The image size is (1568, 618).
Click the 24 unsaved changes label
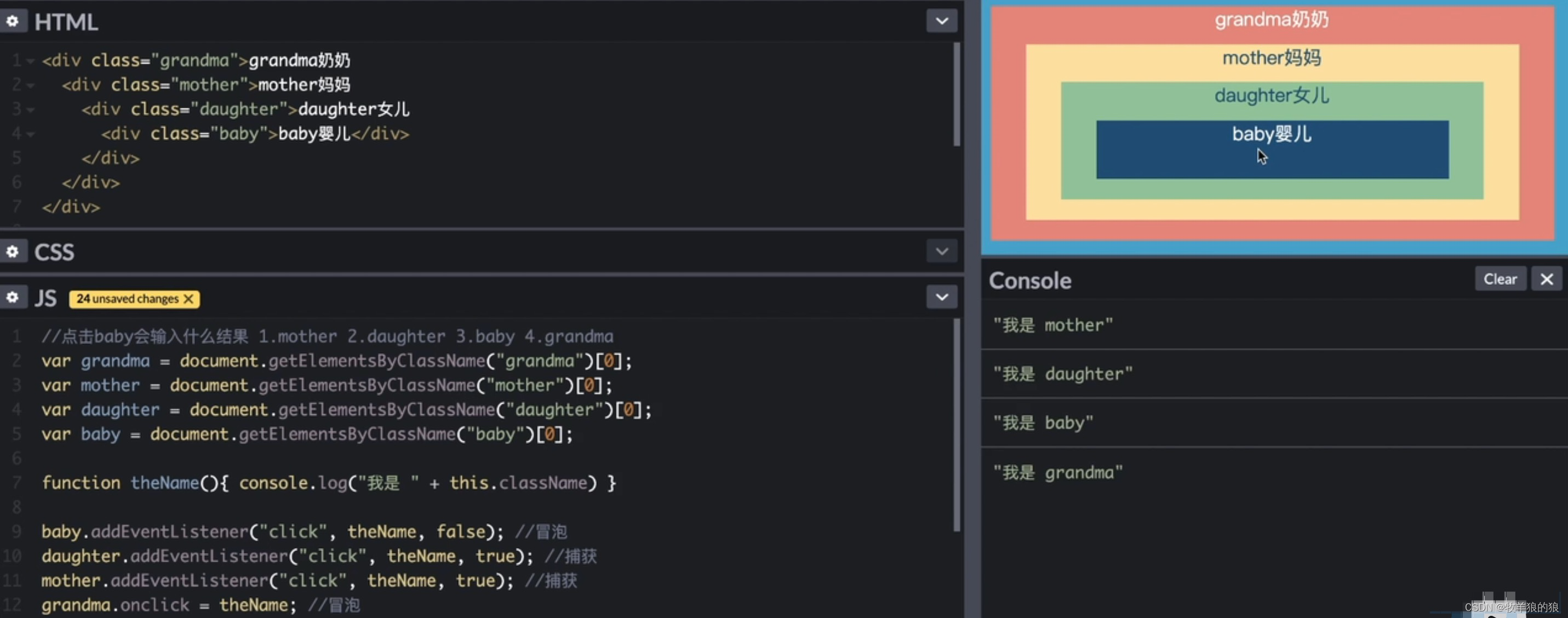127,299
